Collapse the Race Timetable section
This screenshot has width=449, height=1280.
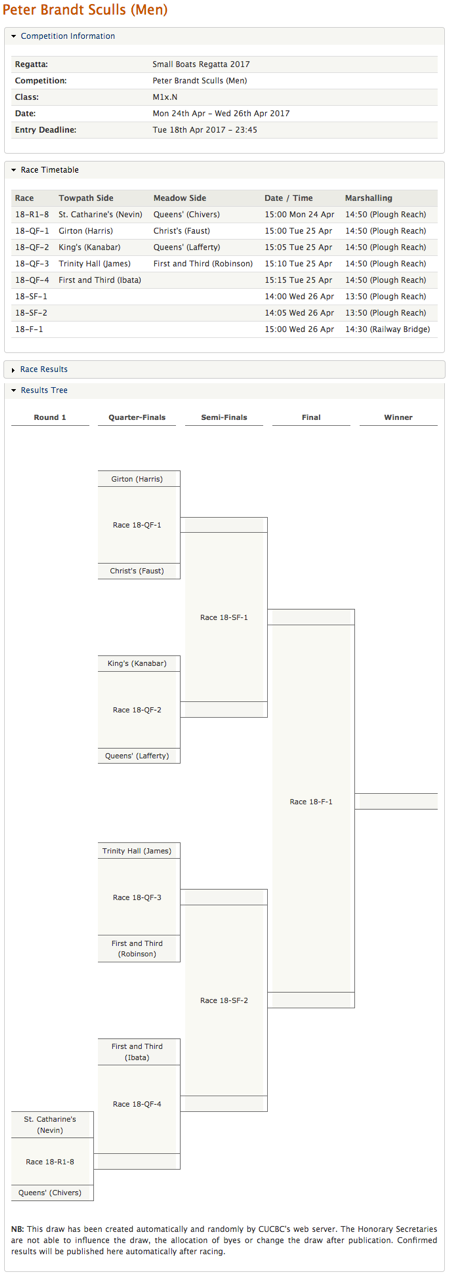(49, 170)
